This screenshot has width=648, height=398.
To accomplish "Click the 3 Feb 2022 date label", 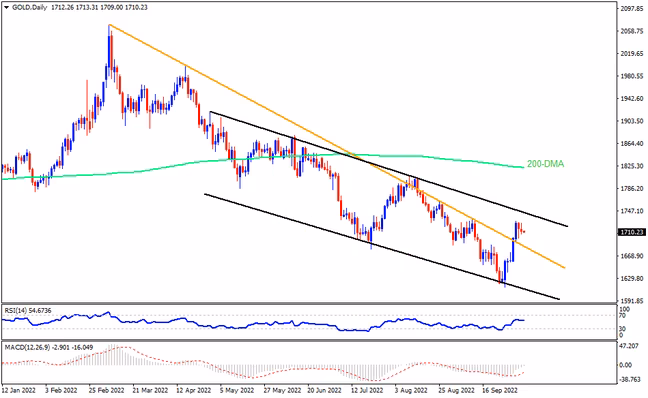I will [x=61, y=390].
